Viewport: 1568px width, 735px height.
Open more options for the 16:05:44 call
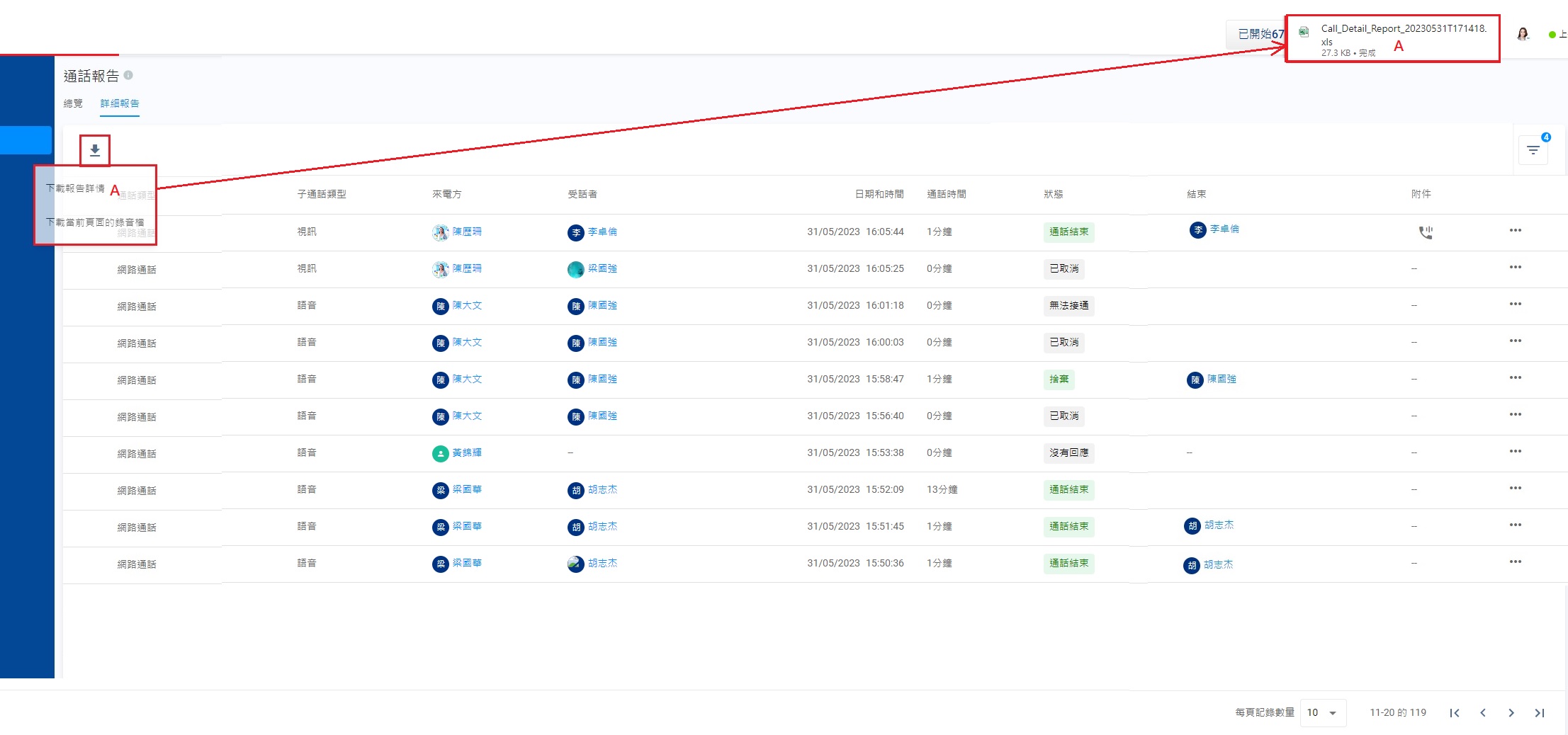1515,231
